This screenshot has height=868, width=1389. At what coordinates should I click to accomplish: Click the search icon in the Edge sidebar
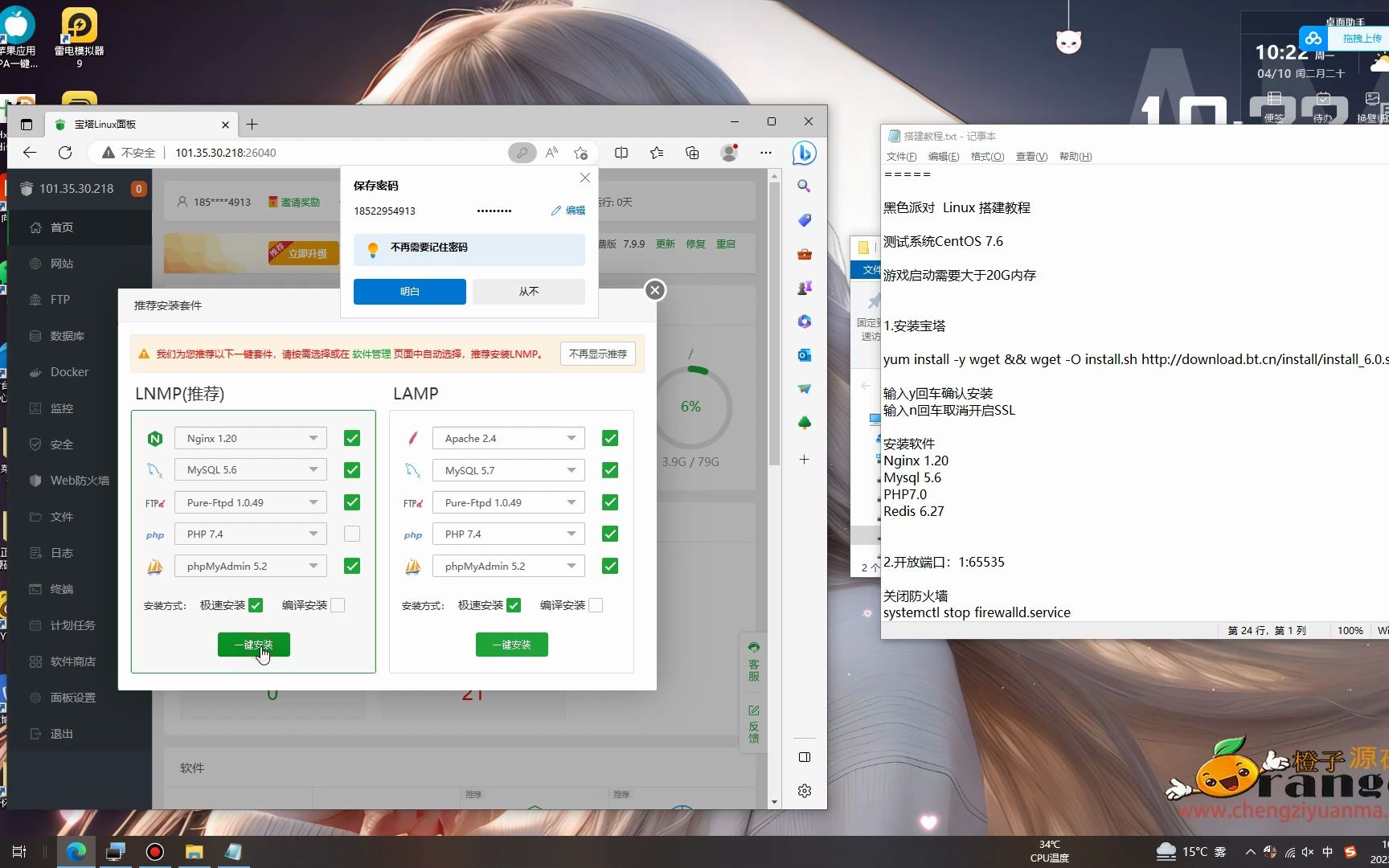pyautogui.click(x=804, y=186)
